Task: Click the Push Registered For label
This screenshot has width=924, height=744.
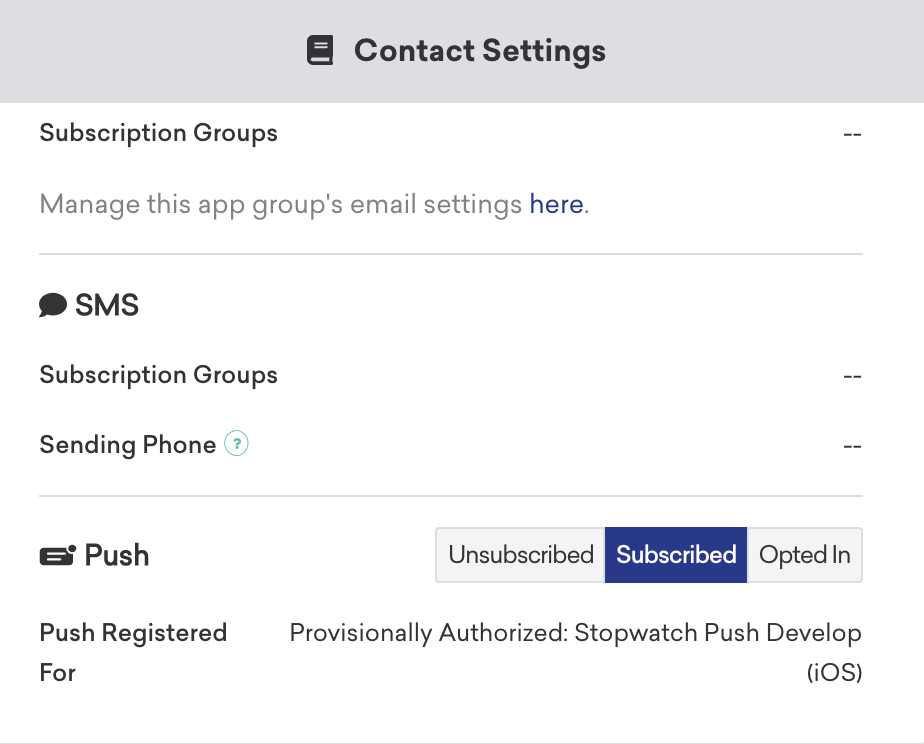Action: (133, 653)
